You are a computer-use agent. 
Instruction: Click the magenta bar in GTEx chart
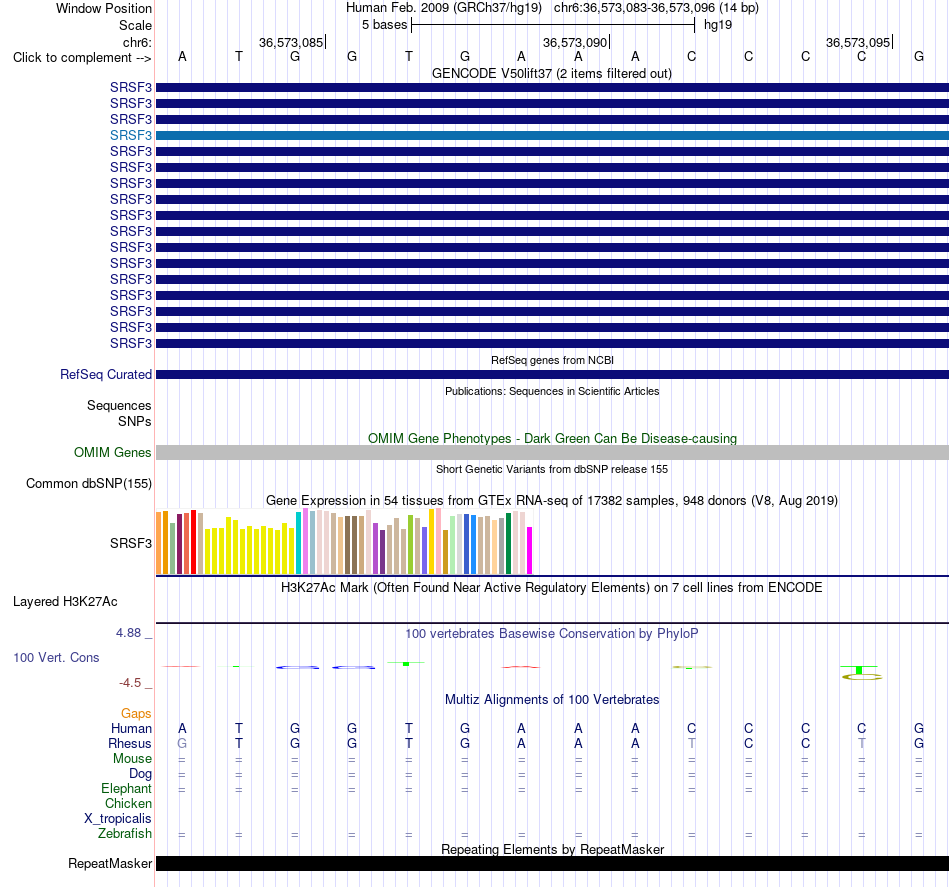pyautogui.click(x=530, y=550)
